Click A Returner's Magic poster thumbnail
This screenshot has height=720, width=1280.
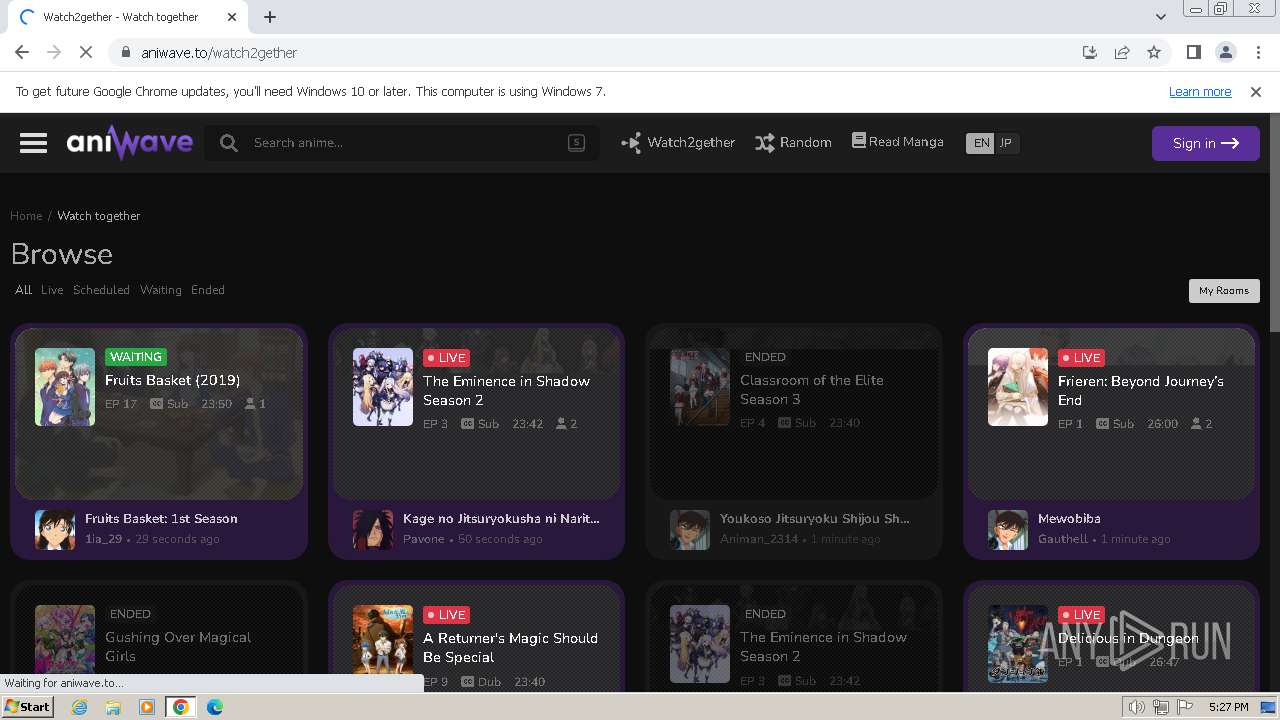383,644
